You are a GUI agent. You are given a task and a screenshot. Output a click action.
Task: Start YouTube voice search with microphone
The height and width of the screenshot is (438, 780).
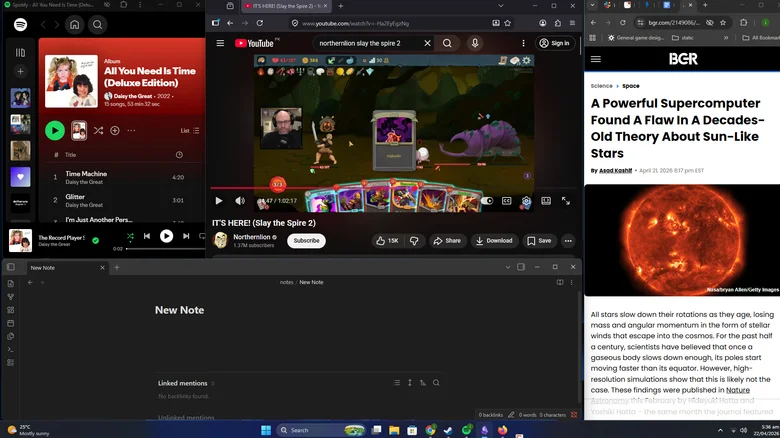475,43
